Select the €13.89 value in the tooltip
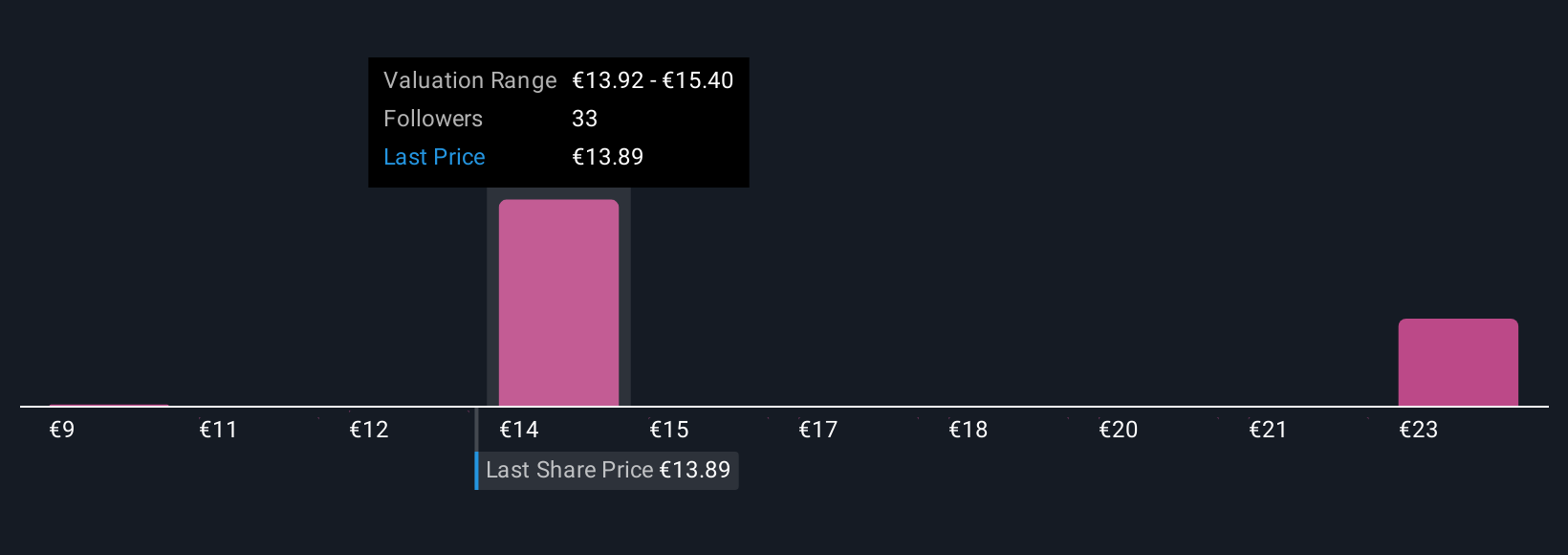The height and width of the screenshot is (555, 1568). [607, 157]
